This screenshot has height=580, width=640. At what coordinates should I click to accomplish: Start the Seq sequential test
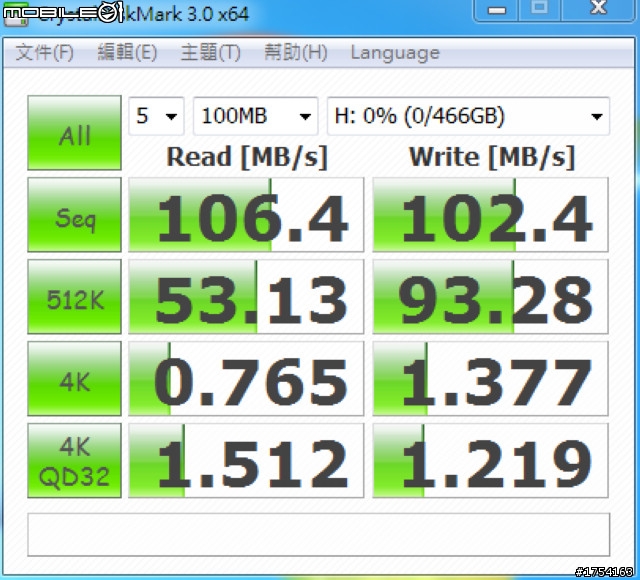pos(74,215)
